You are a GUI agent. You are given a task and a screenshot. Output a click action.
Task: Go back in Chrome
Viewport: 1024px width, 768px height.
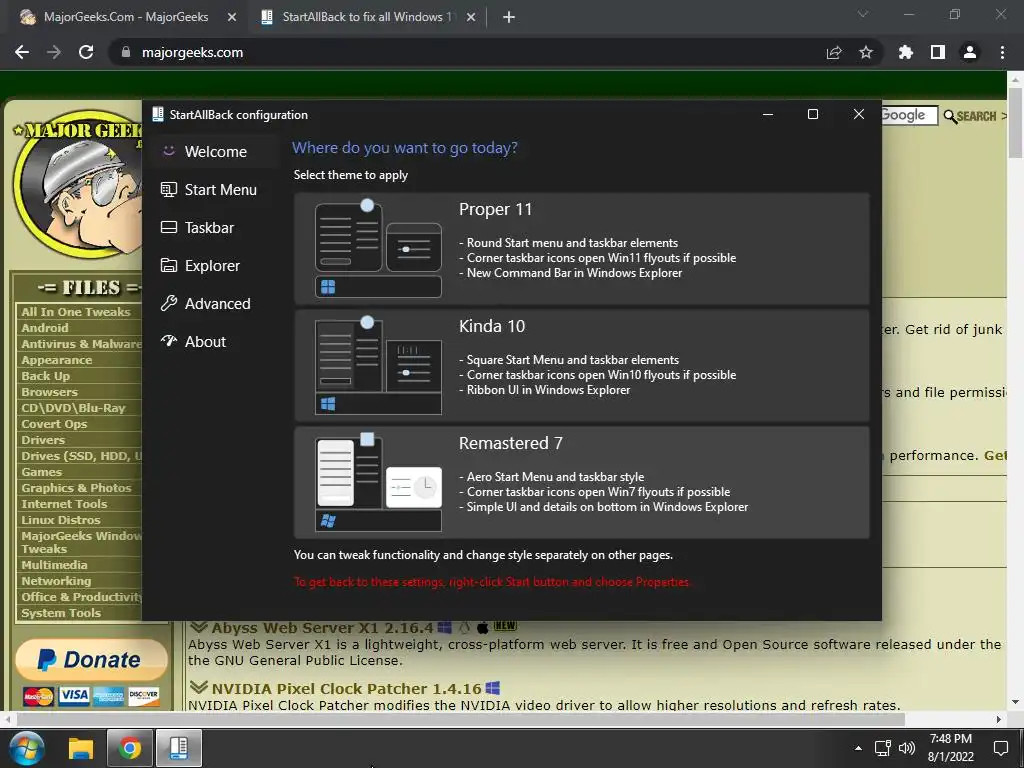[22, 52]
